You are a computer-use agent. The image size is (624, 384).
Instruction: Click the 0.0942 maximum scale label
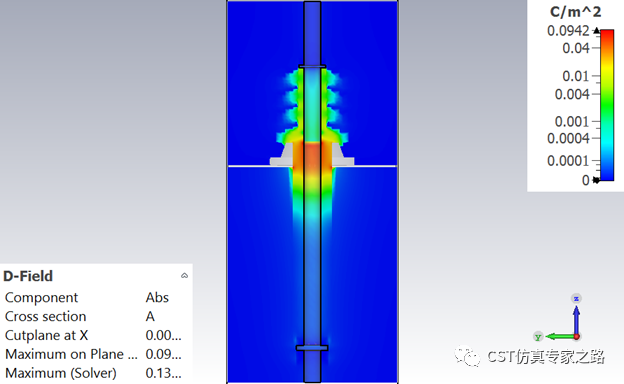coord(568,31)
